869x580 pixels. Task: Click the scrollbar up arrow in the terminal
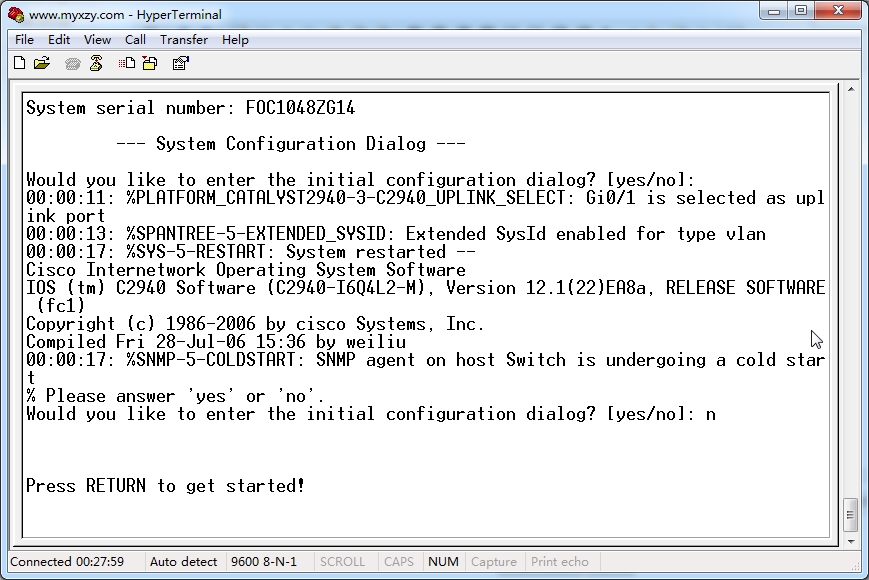coord(850,90)
